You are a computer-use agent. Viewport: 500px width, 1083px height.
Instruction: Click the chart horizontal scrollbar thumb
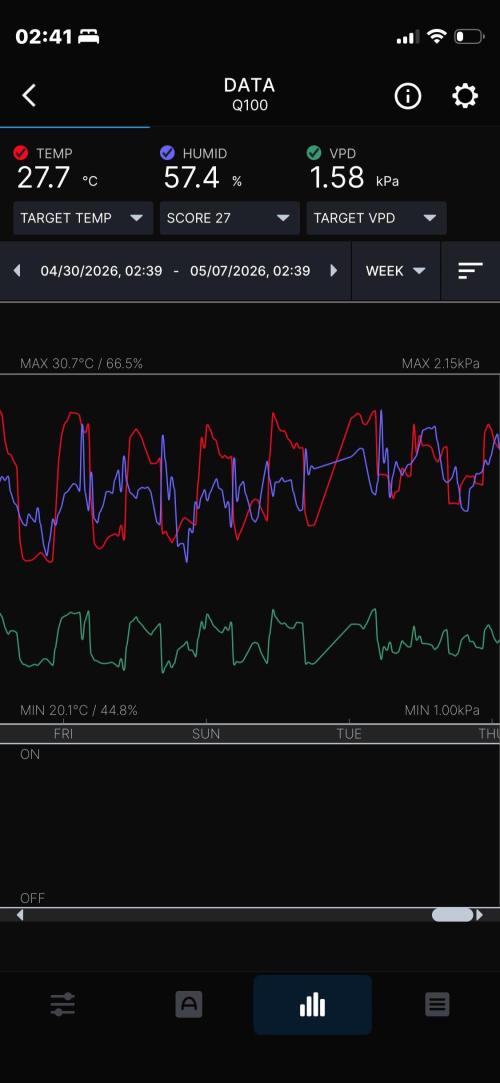453,915
